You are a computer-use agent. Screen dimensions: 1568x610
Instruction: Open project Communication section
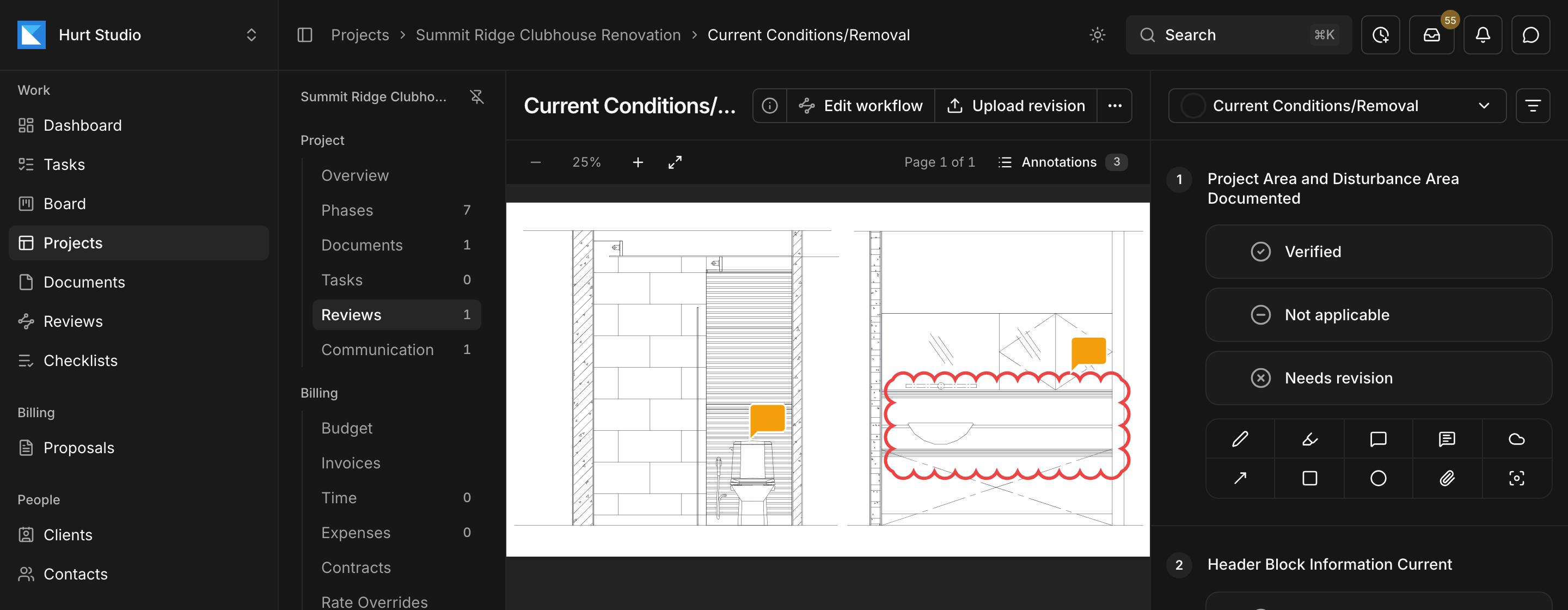tap(396, 350)
